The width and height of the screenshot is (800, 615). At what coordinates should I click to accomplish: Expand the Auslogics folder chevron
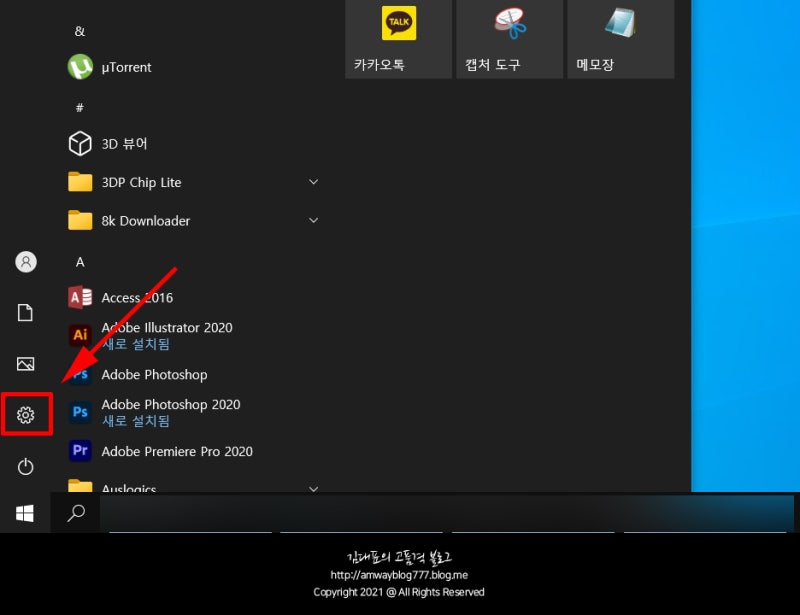coord(313,488)
